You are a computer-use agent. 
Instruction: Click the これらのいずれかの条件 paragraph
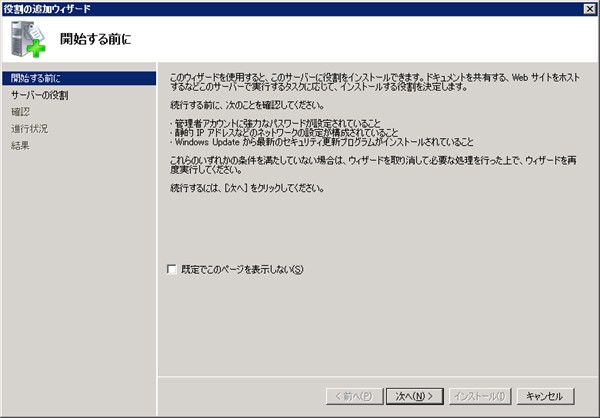(x=373, y=165)
